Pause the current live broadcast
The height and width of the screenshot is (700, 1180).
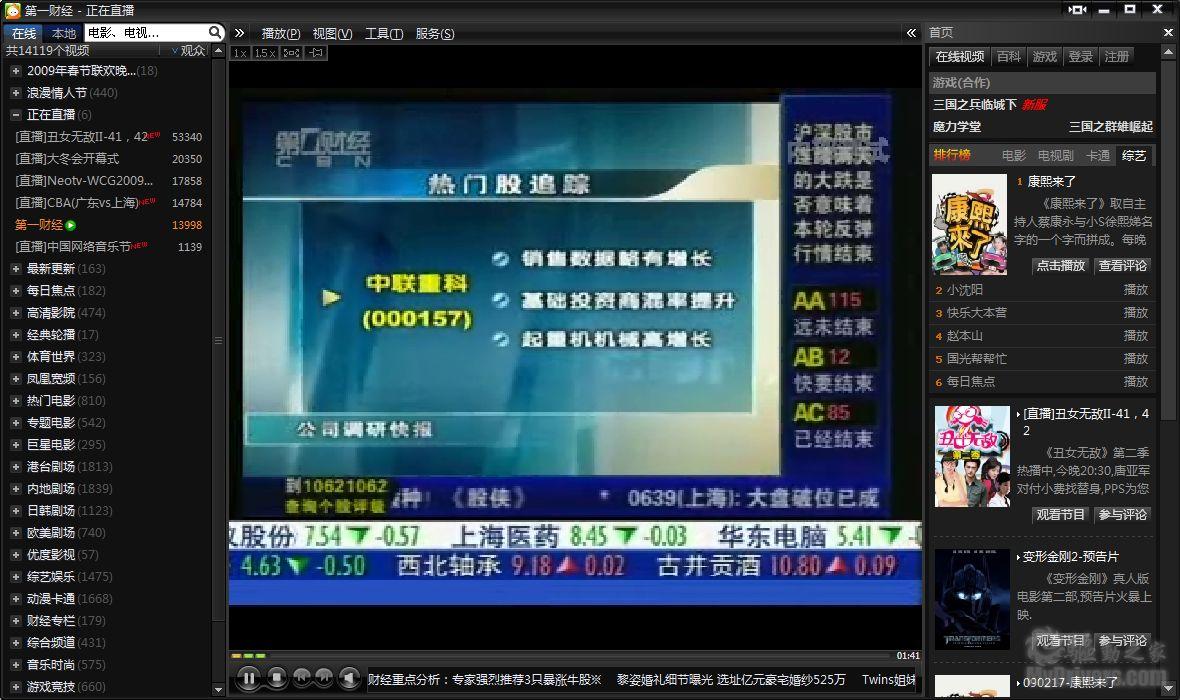[248, 678]
